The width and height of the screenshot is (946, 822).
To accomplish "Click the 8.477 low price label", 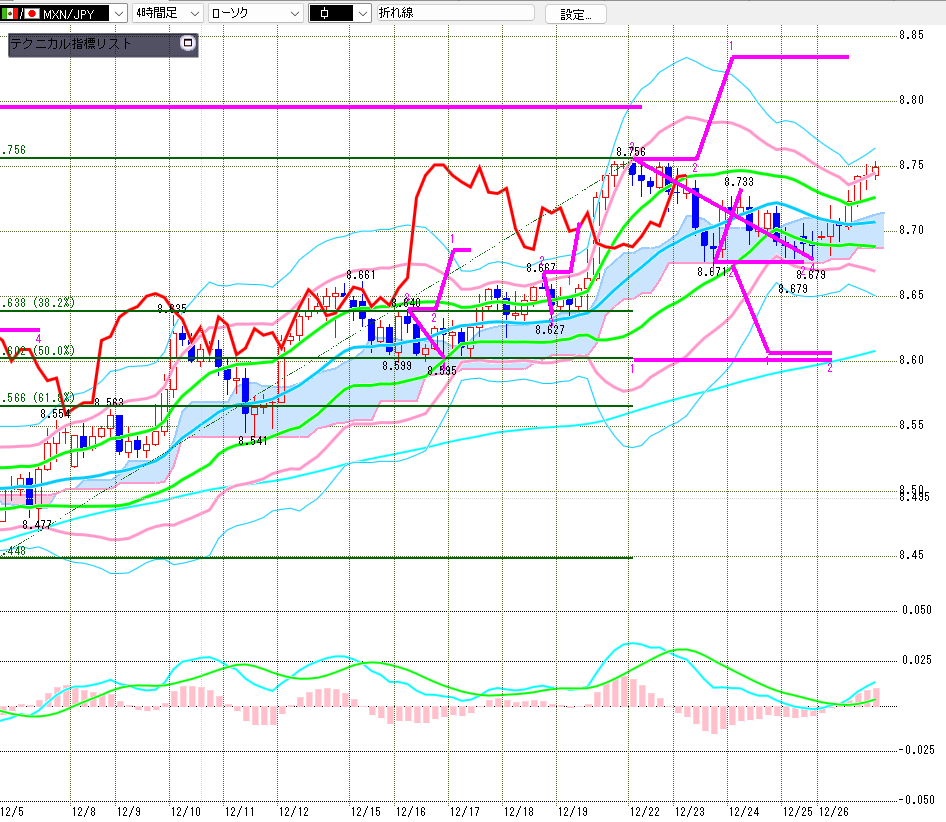I will pyautogui.click(x=37, y=524).
